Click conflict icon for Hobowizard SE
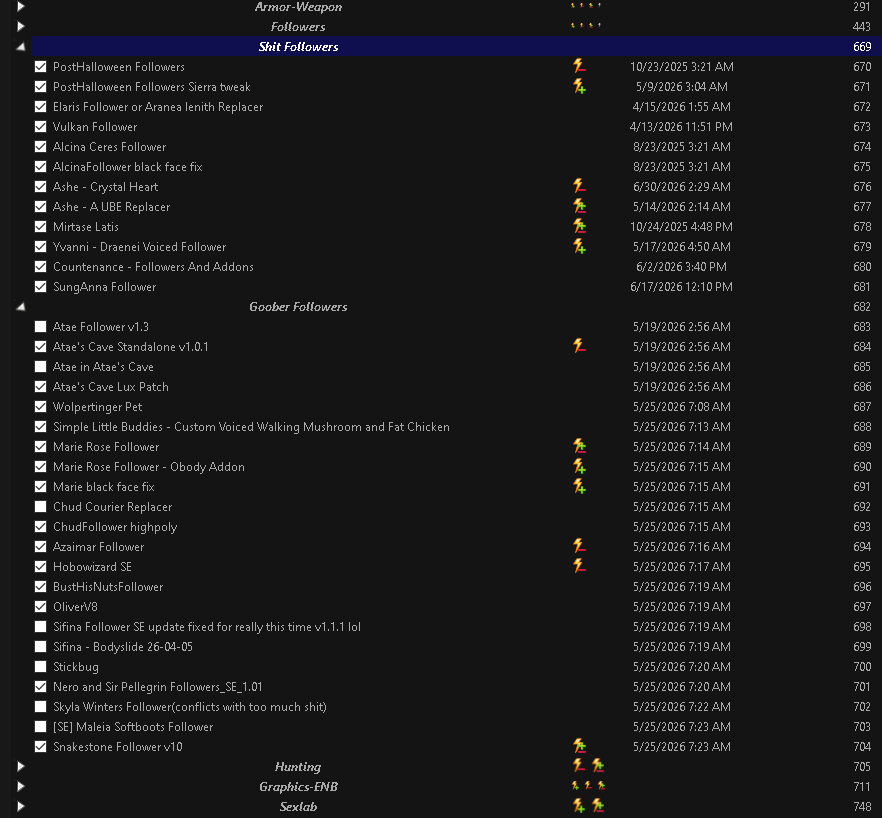Viewport: 882px width, 818px height. click(579, 567)
